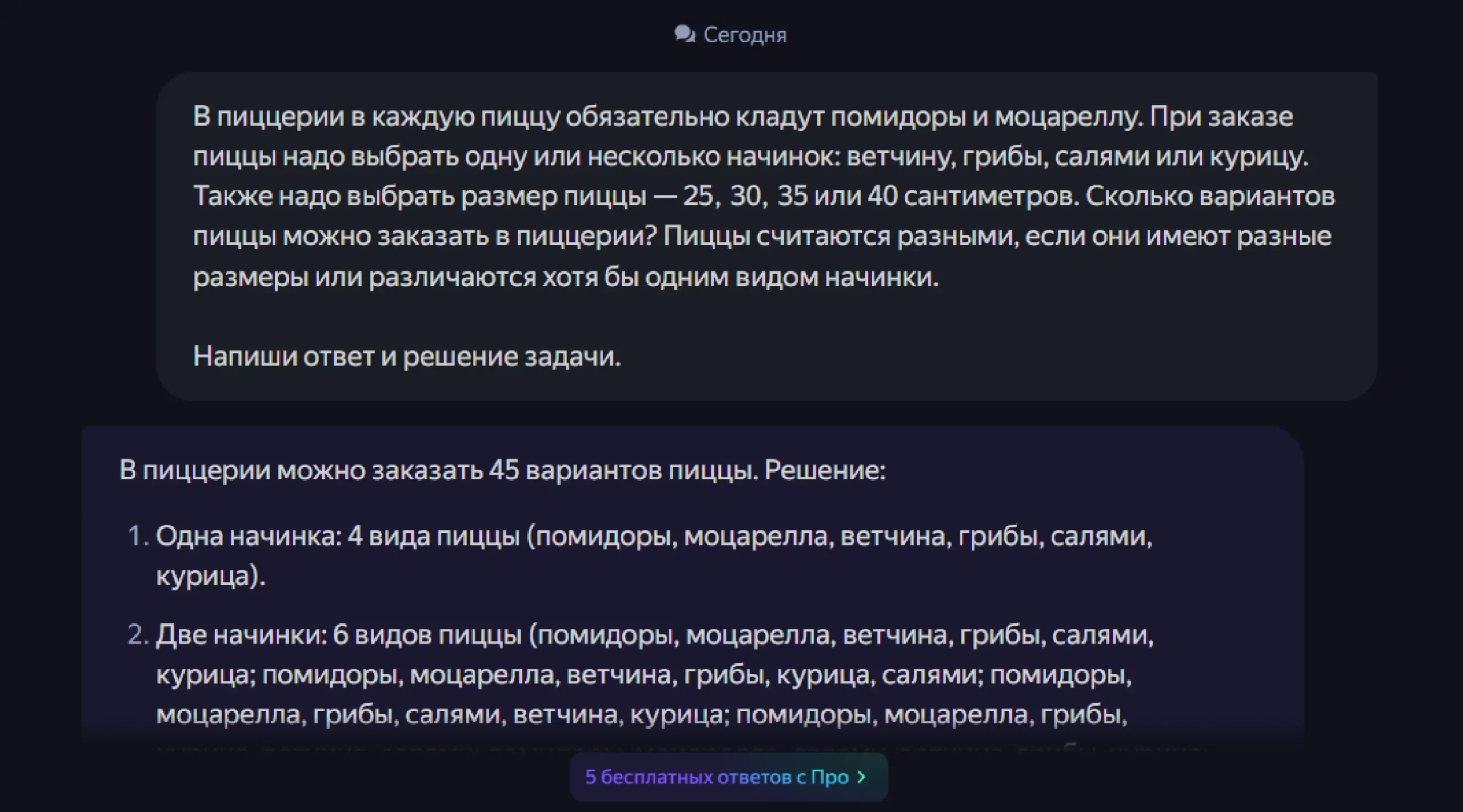This screenshot has height=812, width=1463.
Task: Click the sizes text 25, 30, 35 или 40
Action: pyautogui.click(x=790, y=196)
